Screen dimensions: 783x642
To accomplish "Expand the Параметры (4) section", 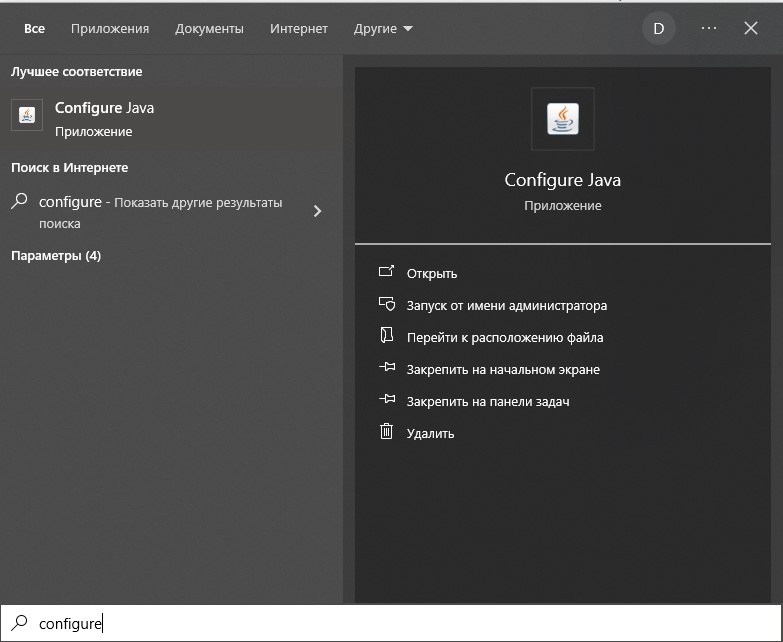I will pyautogui.click(x=56, y=256).
